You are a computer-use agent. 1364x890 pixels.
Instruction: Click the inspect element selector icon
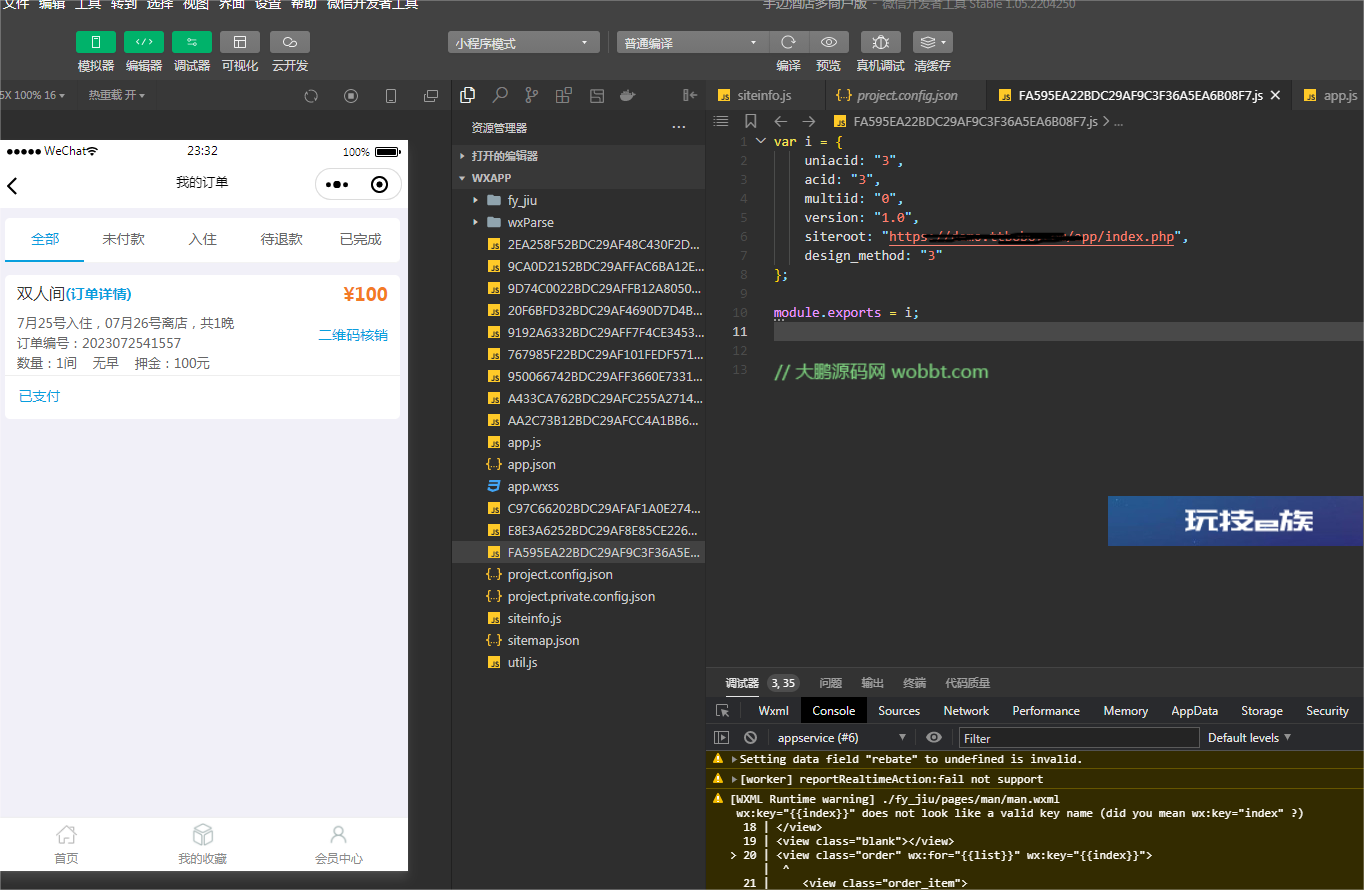(722, 711)
